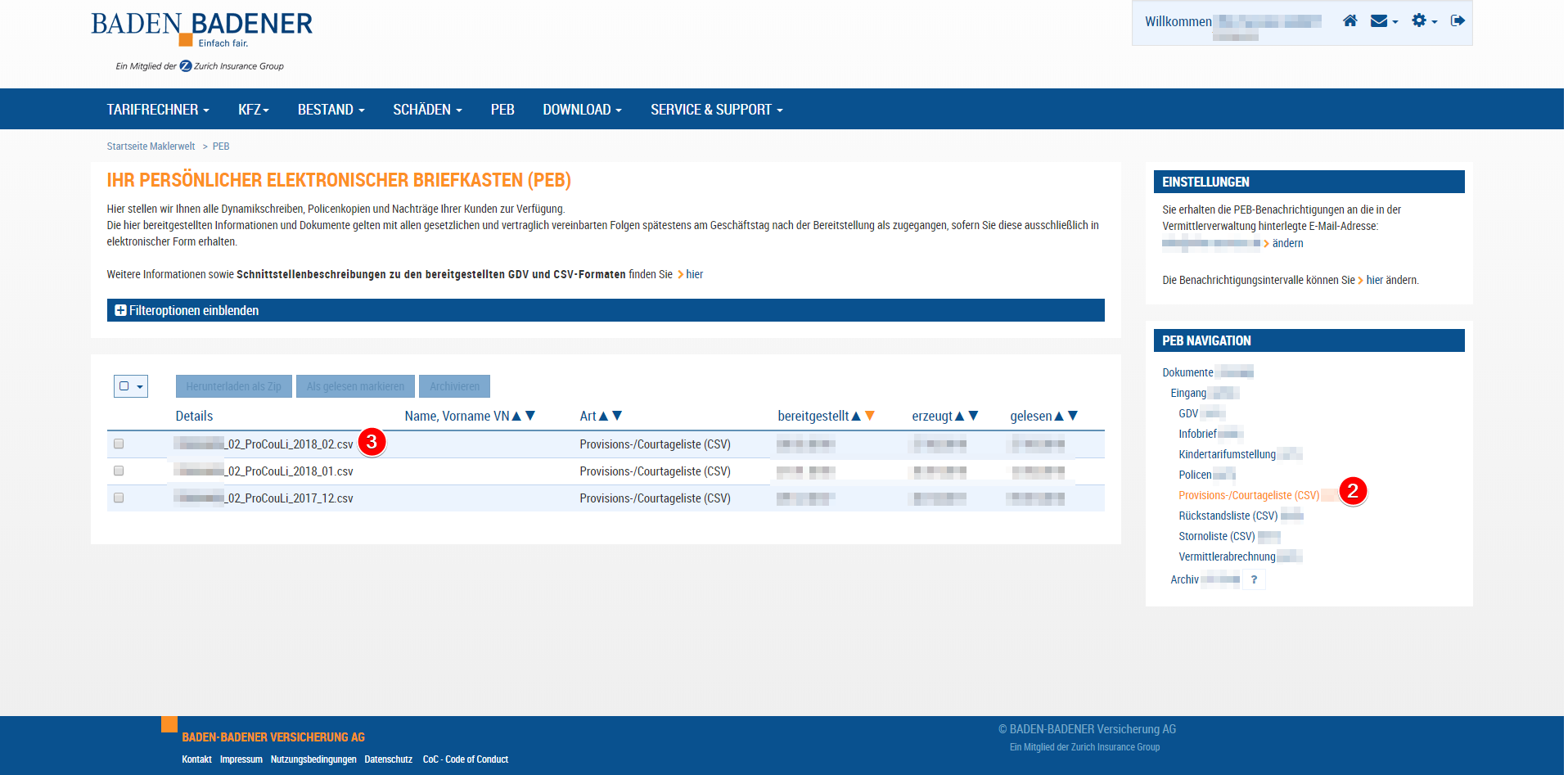Open Kontakt footer link
The height and width of the screenshot is (775, 1568).
(196, 759)
